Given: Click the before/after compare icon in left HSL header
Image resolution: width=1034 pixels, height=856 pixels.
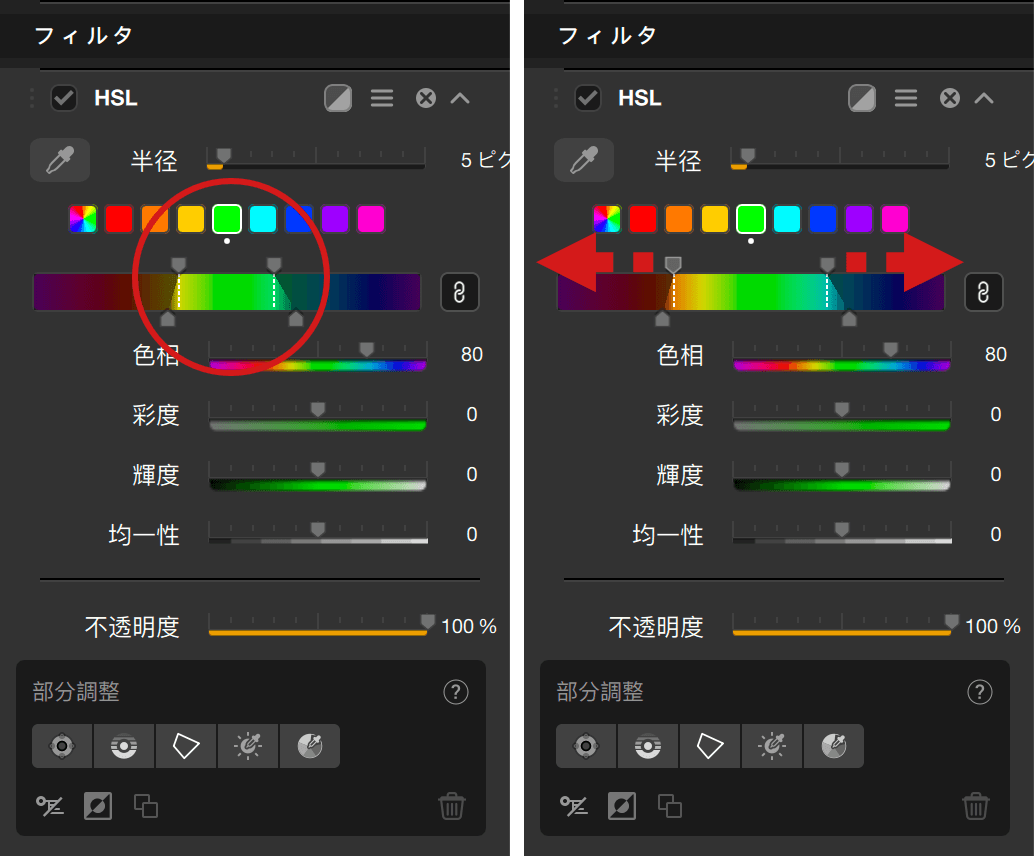Looking at the screenshot, I should (x=338, y=98).
